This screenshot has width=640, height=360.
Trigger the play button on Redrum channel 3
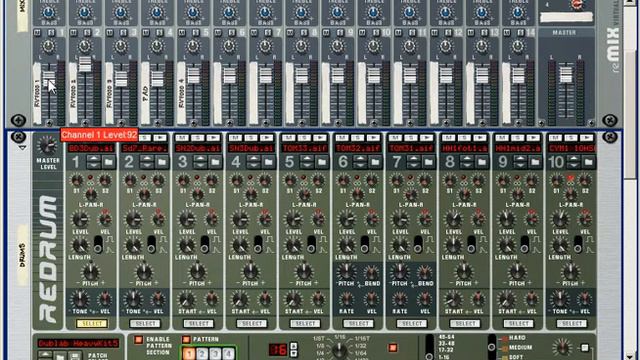(213, 138)
